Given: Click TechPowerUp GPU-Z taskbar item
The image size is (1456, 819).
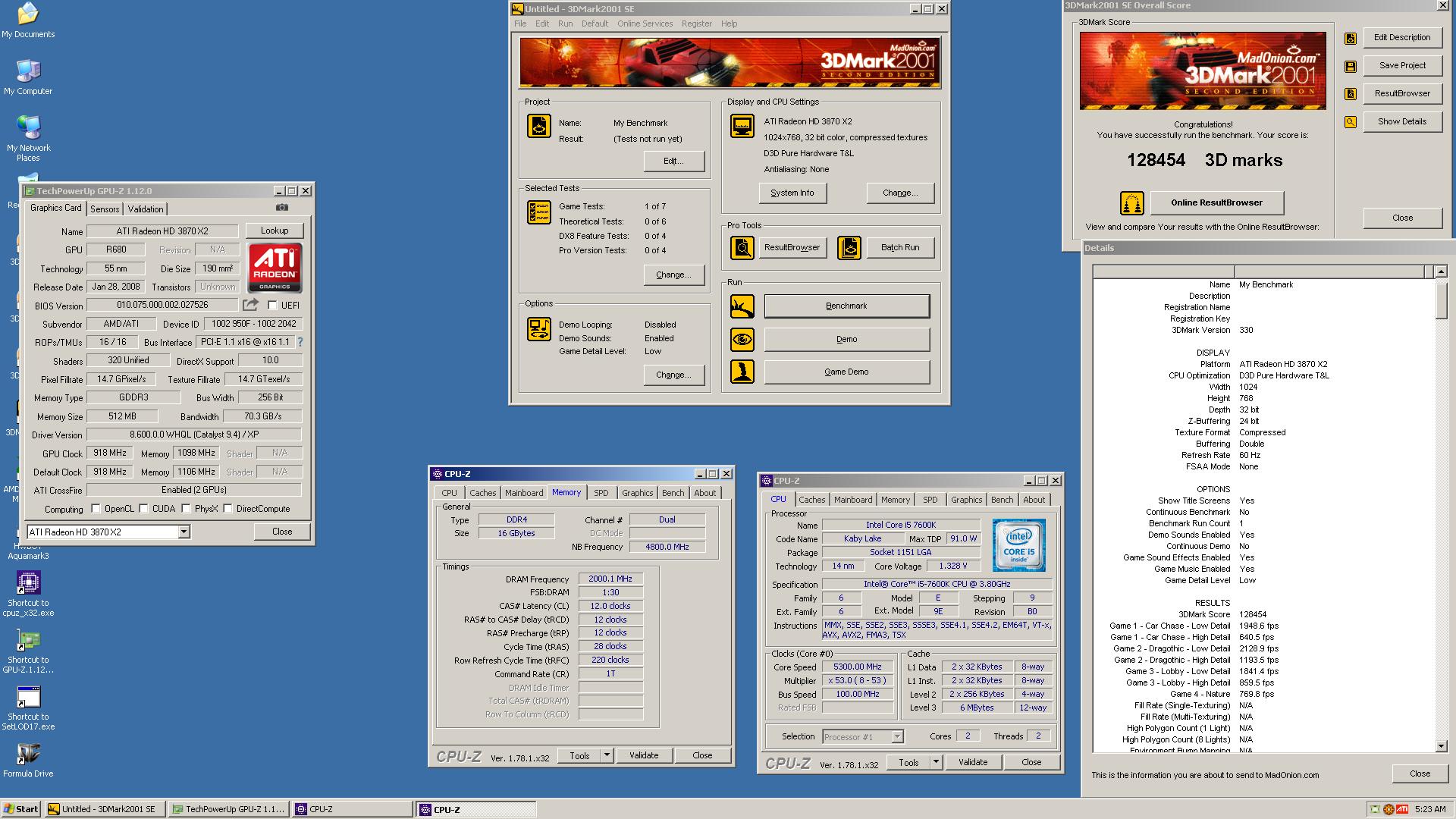Looking at the screenshot, I should coord(227,809).
